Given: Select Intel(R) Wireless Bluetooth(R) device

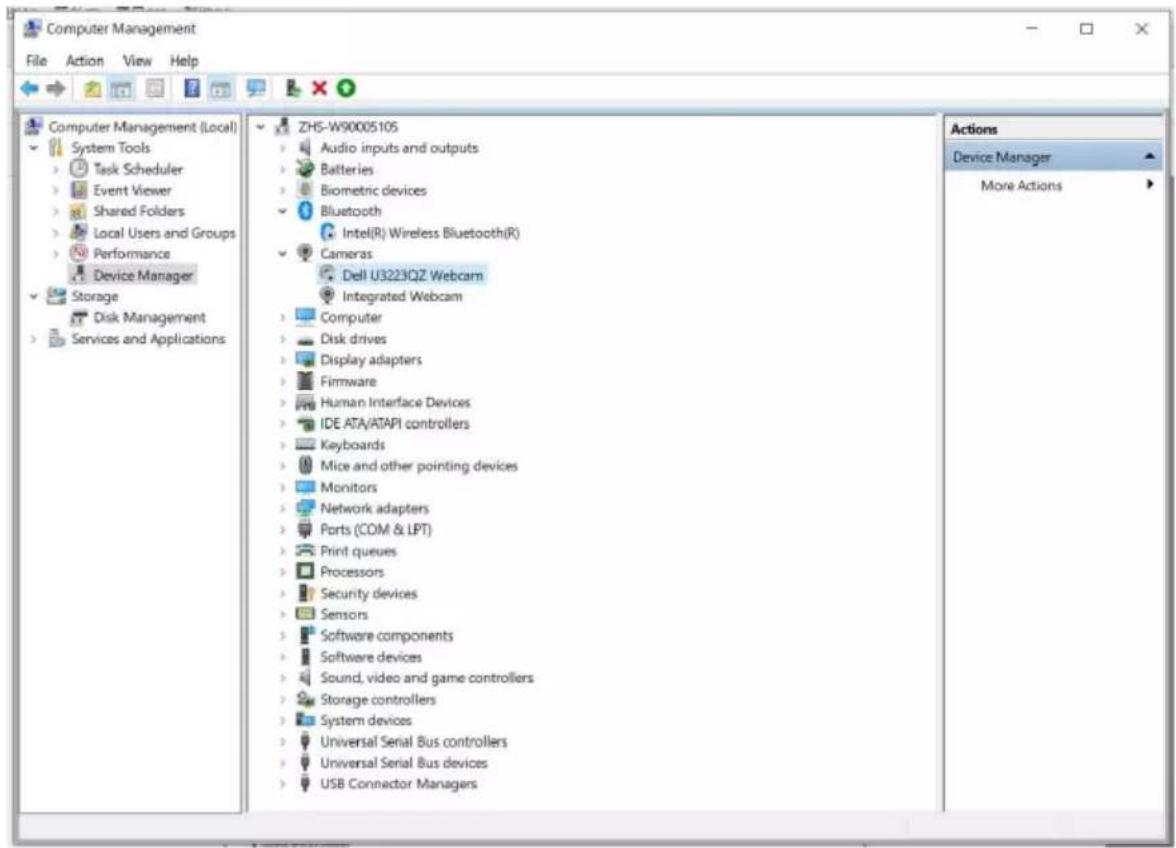Looking at the screenshot, I should tap(430, 232).
